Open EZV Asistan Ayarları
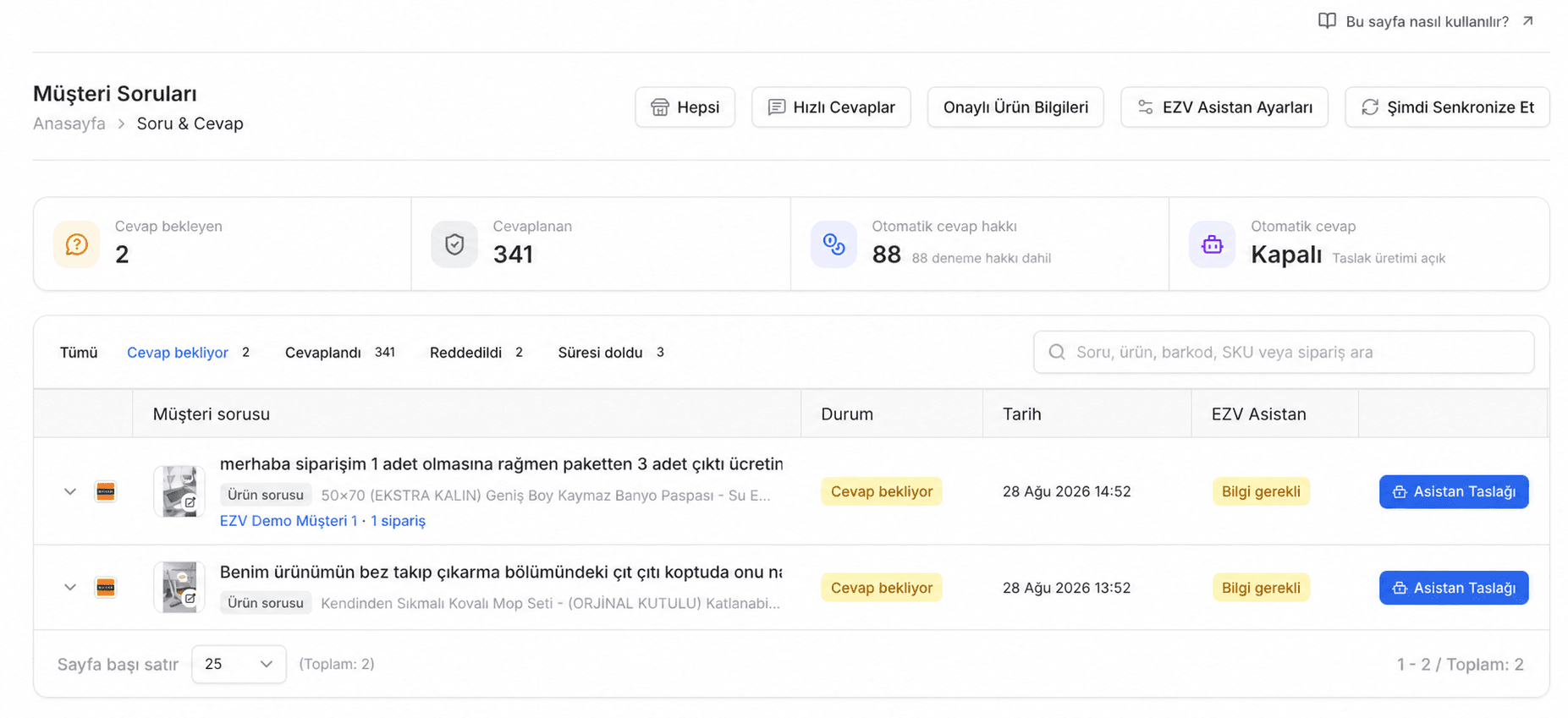Viewport: 1568px width, 718px height. (x=1224, y=107)
